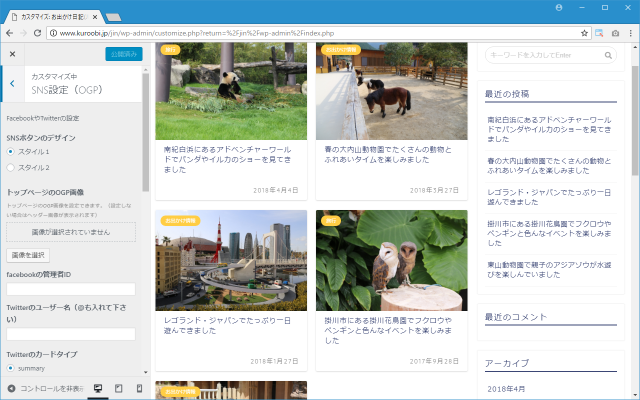640x400 pixels.
Task: Click the トップページのOGP画像 label
Action: [x=45, y=192]
